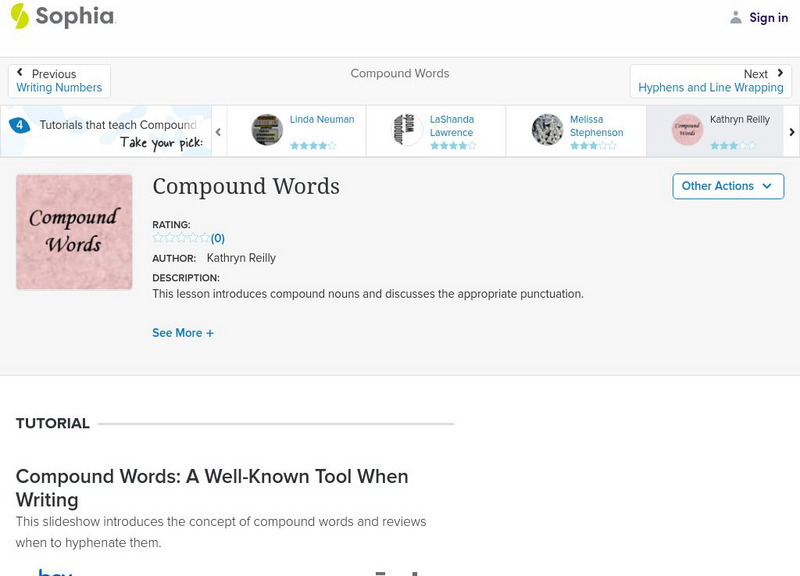800x576 pixels.
Task: Click Linda Neuman's profile avatar
Action: pos(265,130)
